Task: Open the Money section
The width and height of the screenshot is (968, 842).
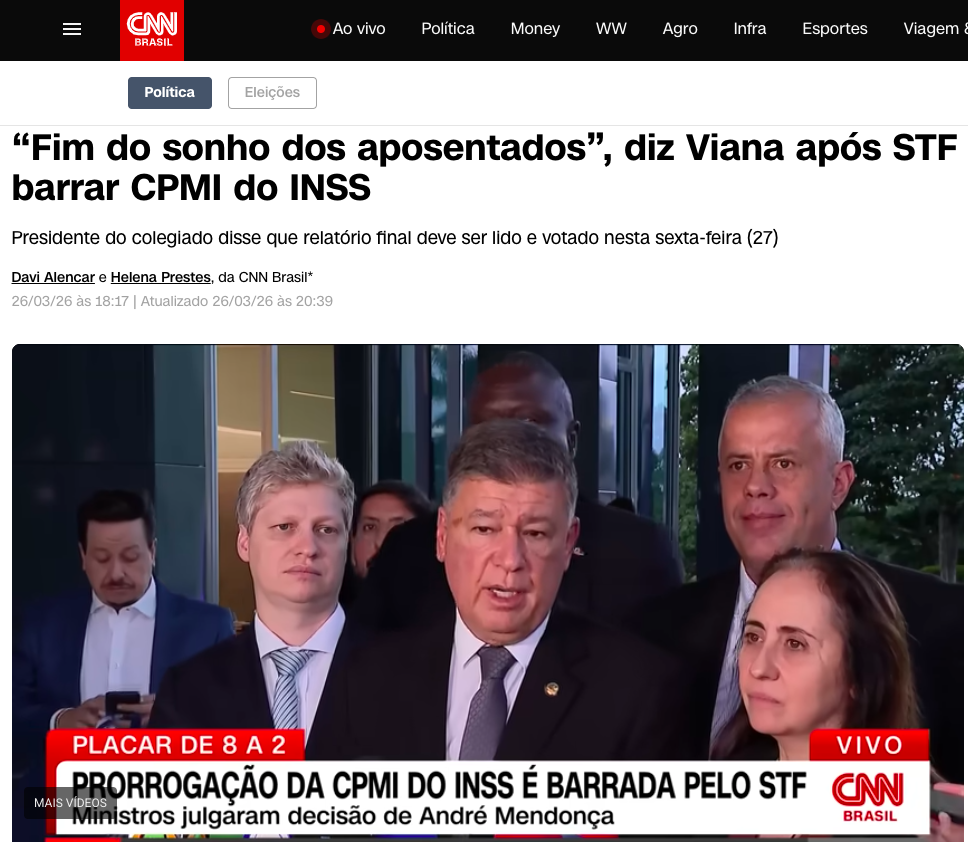Action: pyautogui.click(x=535, y=29)
